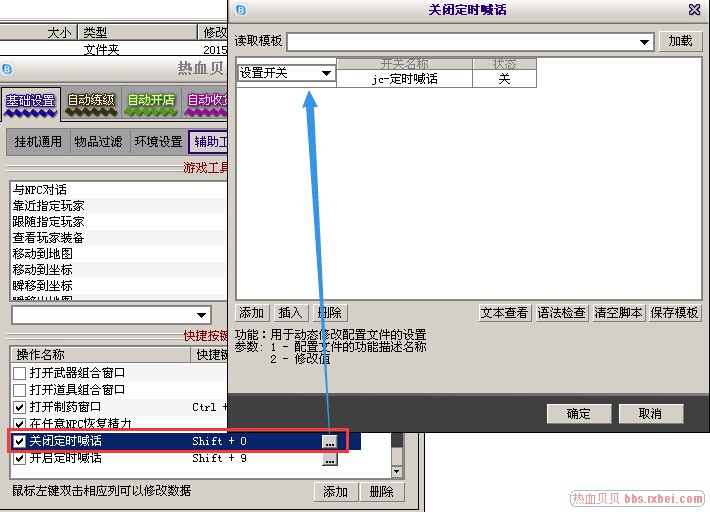Click the 确定 confirm button
710x512 pixels.
click(578, 414)
